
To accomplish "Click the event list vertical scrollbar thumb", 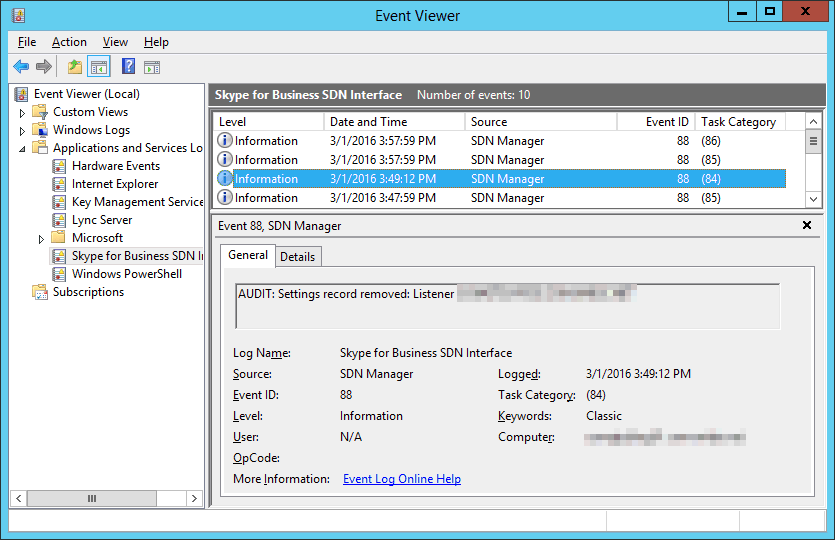I will coord(813,142).
